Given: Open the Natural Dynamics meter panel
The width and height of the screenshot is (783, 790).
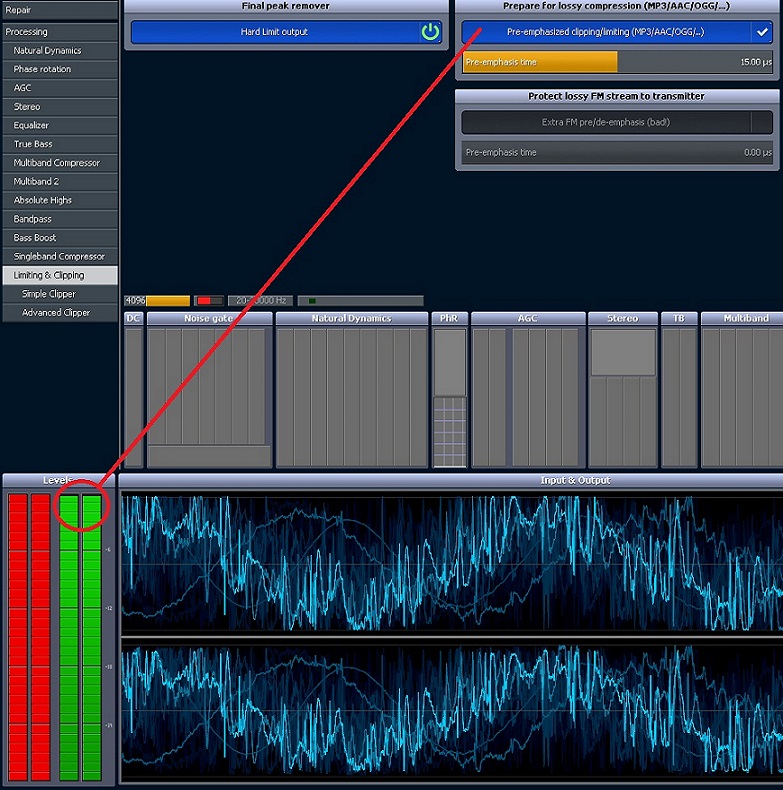Looking at the screenshot, I should tap(352, 390).
